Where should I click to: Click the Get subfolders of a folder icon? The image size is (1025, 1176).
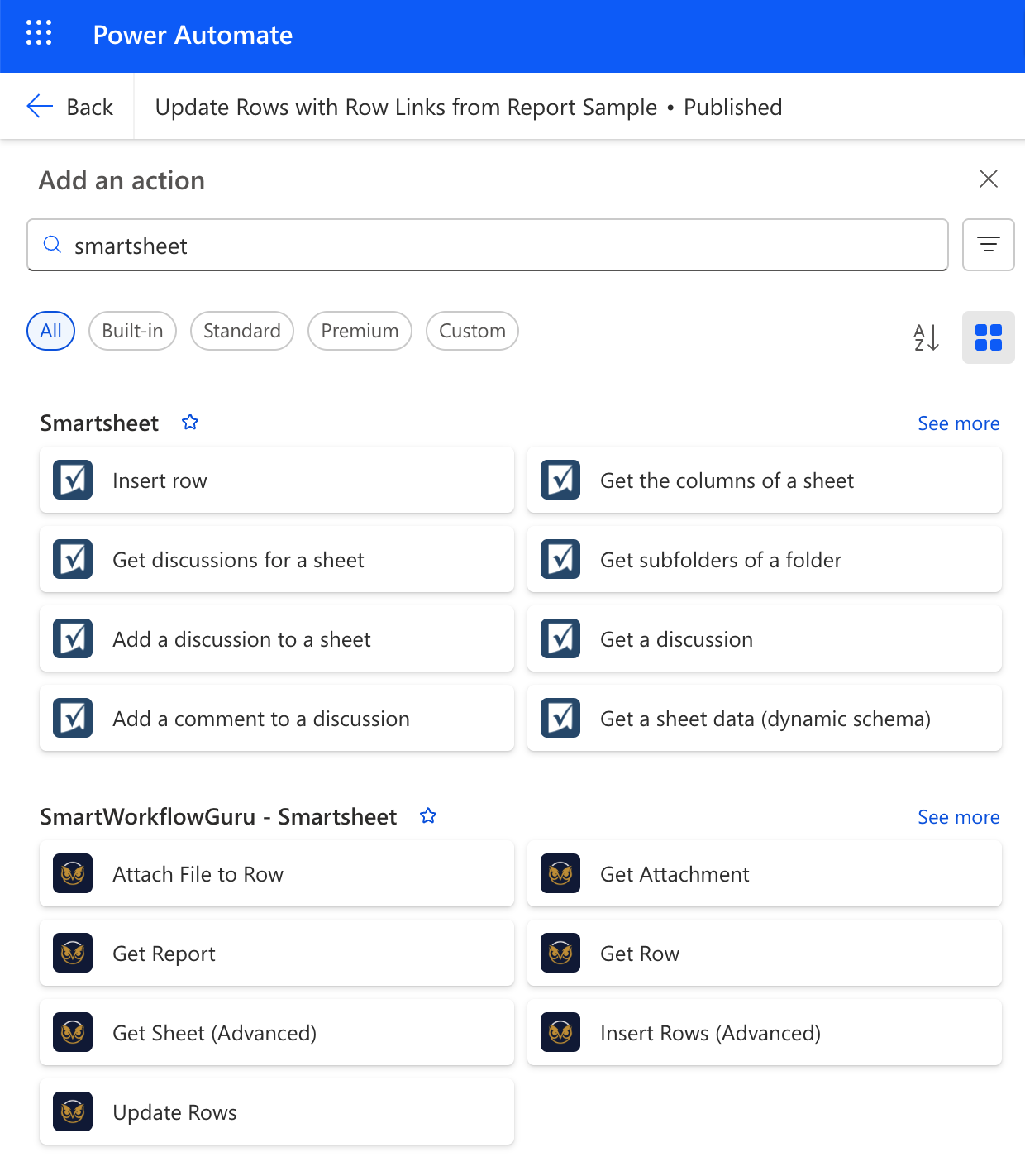tap(560, 559)
